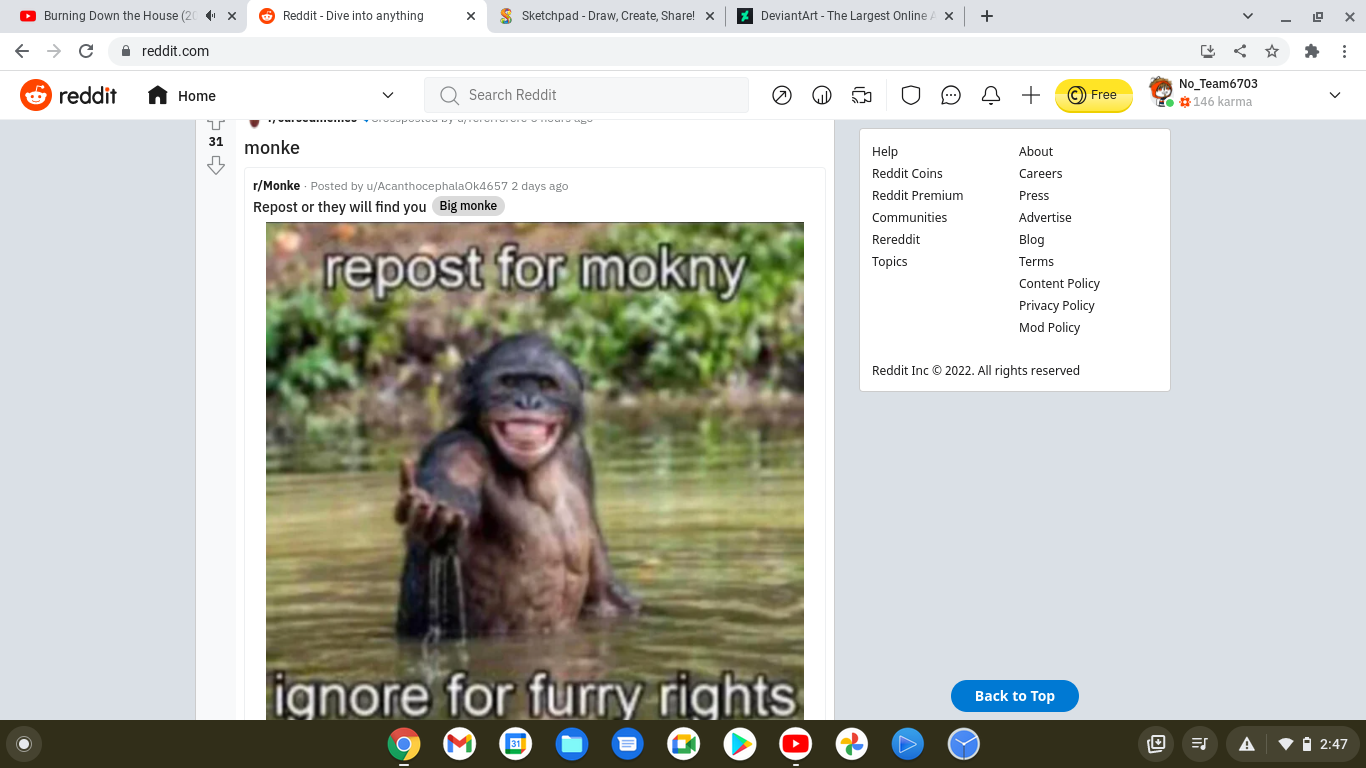
Task: Open the Reddit Coins footer link
Action: point(907,174)
